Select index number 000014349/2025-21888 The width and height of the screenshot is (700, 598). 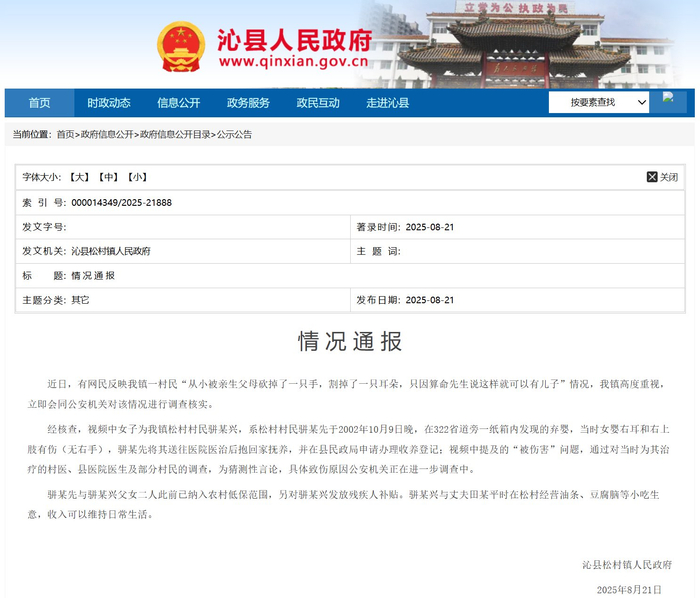coord(121,203)
